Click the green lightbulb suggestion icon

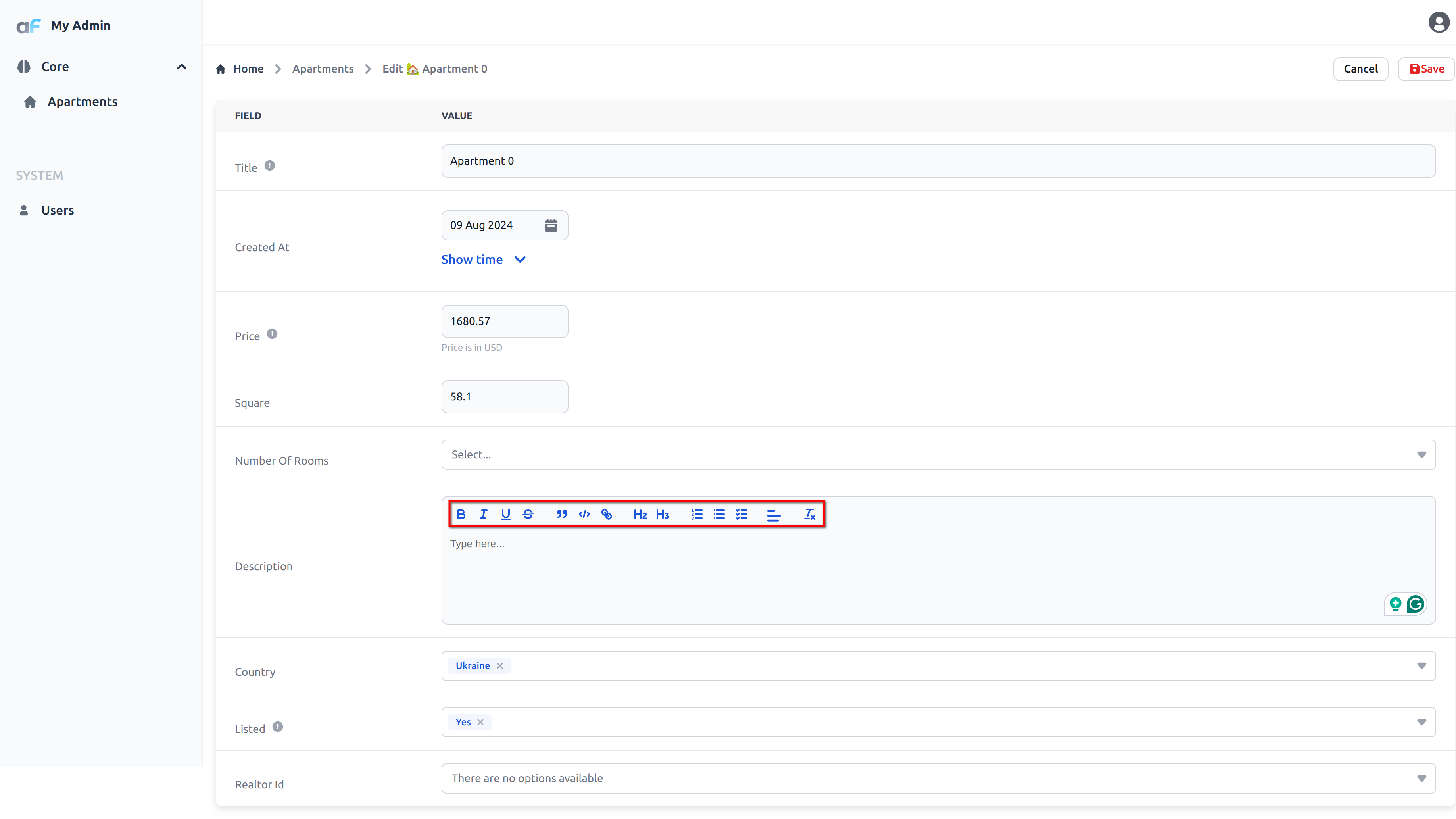pyautogui.click(x=1396, y=604)
